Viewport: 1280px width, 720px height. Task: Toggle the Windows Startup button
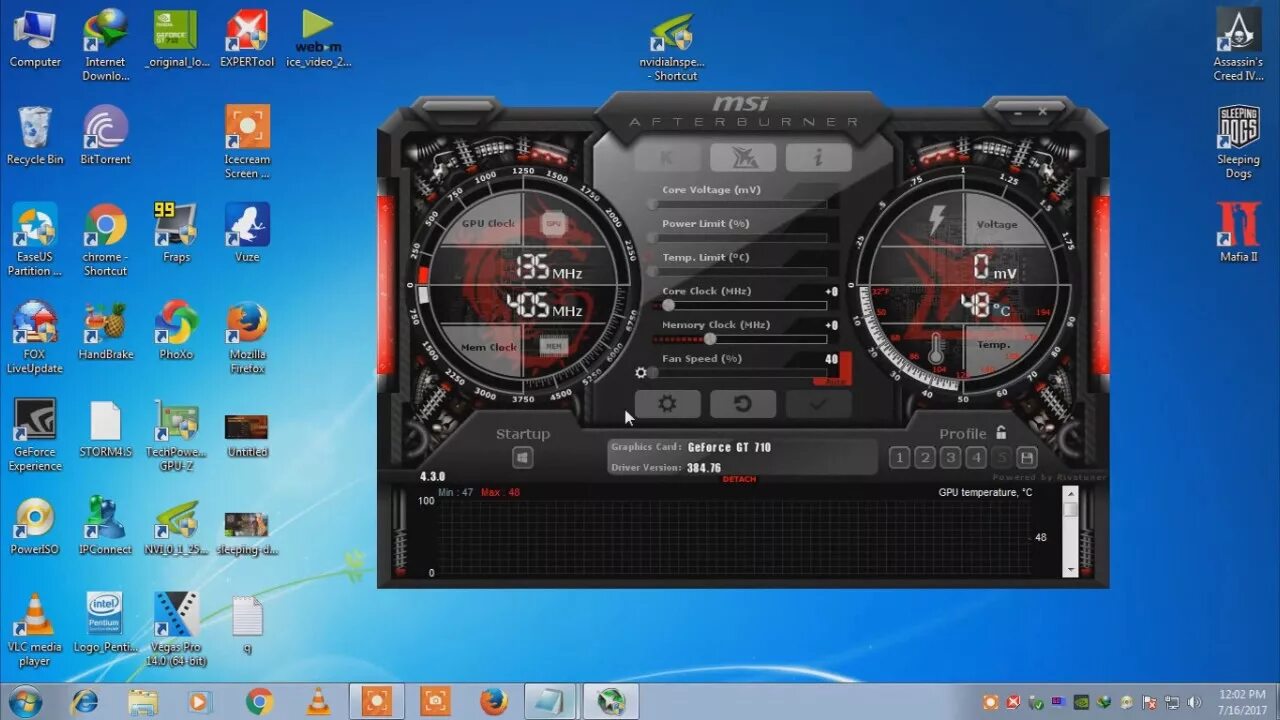tap(523, 458)
